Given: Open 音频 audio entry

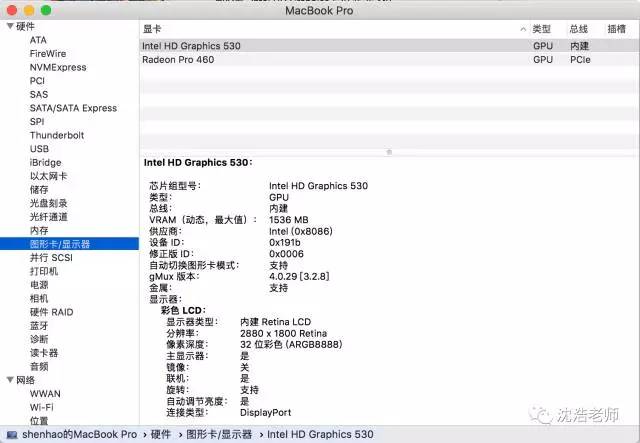Looking at the screenshot, I should point(39,367).
